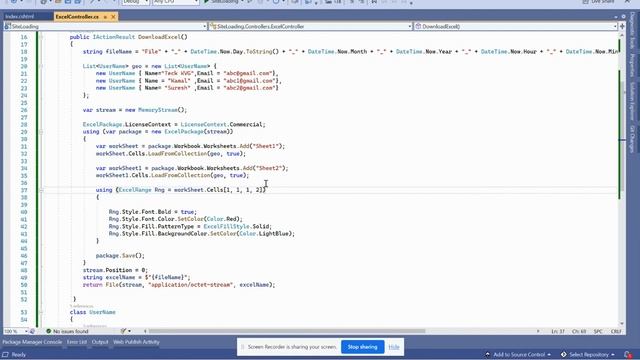Open the SiteLoading project navigation dropdown
The image size is (640, 360).
pyautogui.click(x=105, y=27)
